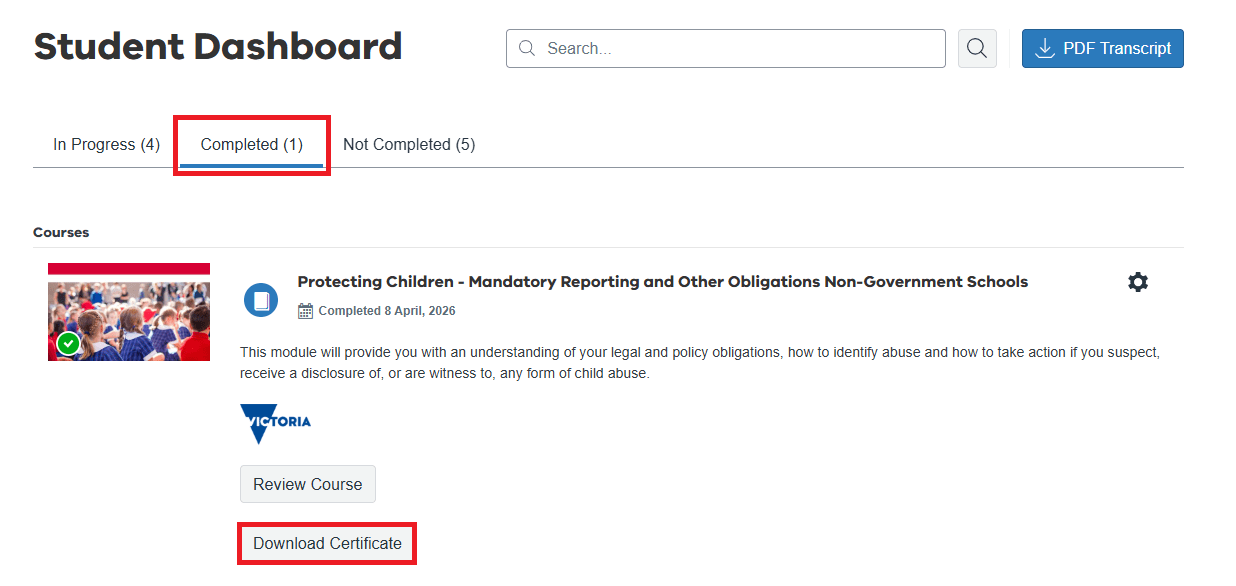Click the green checkmark completion badge
1236x586 pixels.
tap(68, 343)
